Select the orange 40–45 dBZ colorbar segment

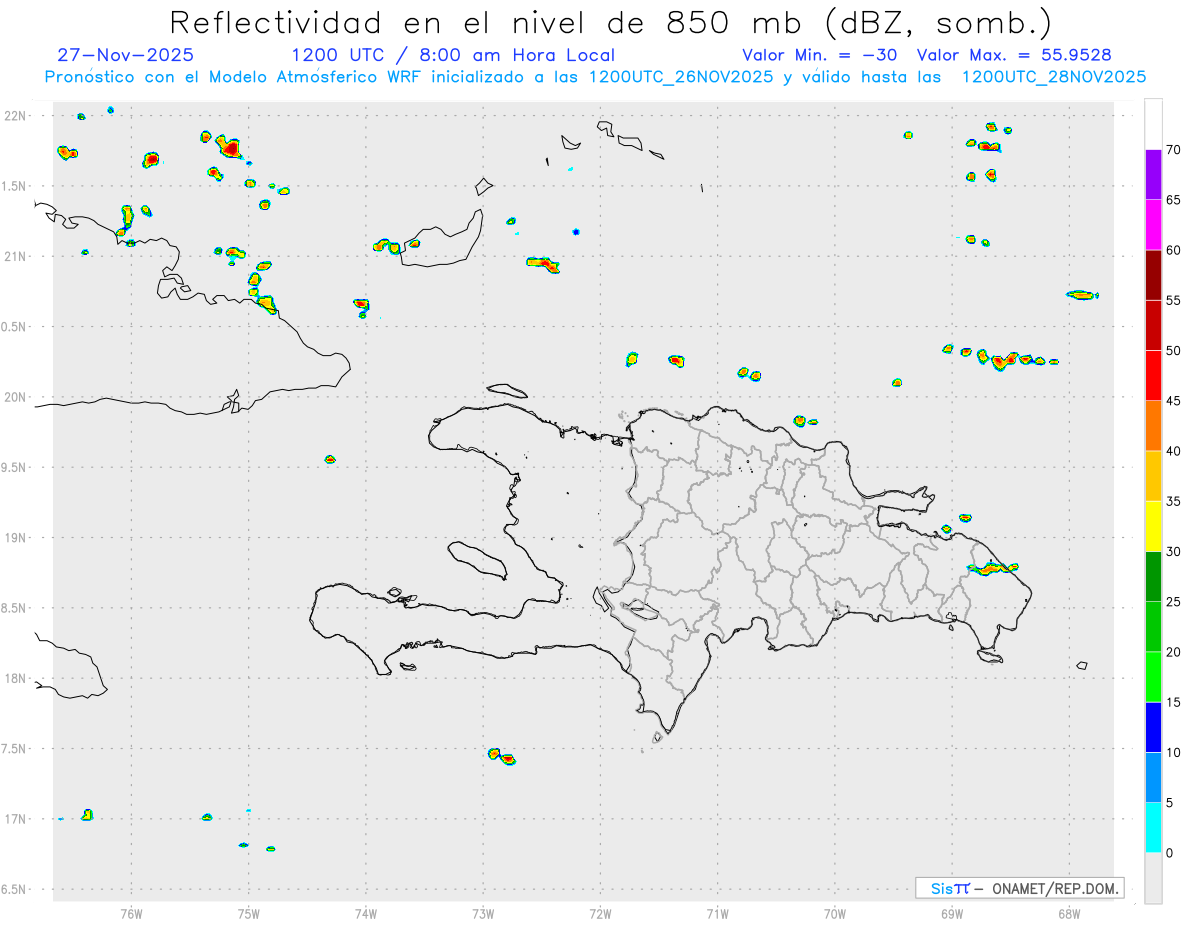pos(1153,425)
